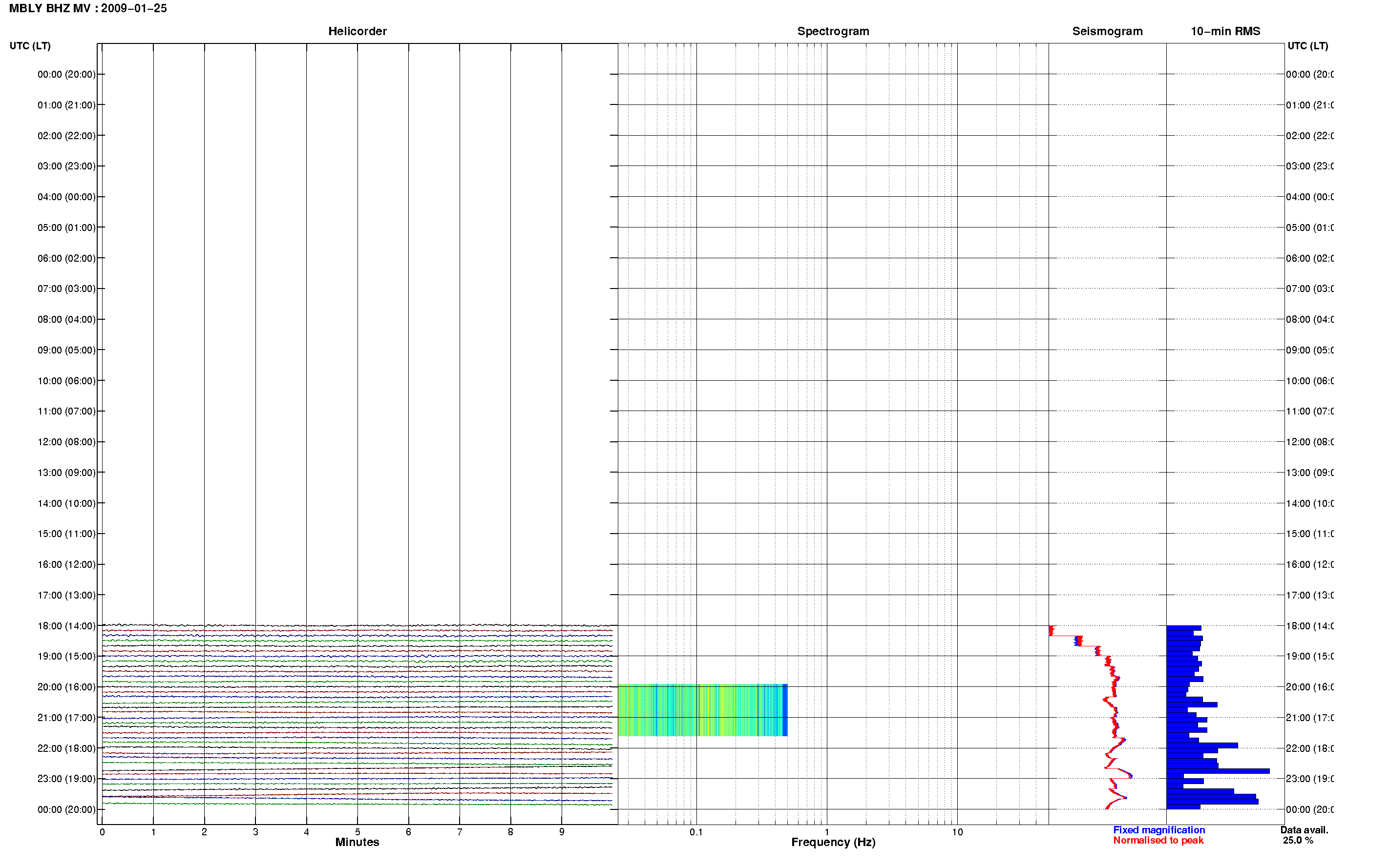This screenshot has width=1389, height=868.
Task: Click the red 'Normalised to peak' legend text
Action: point(1158,841)
